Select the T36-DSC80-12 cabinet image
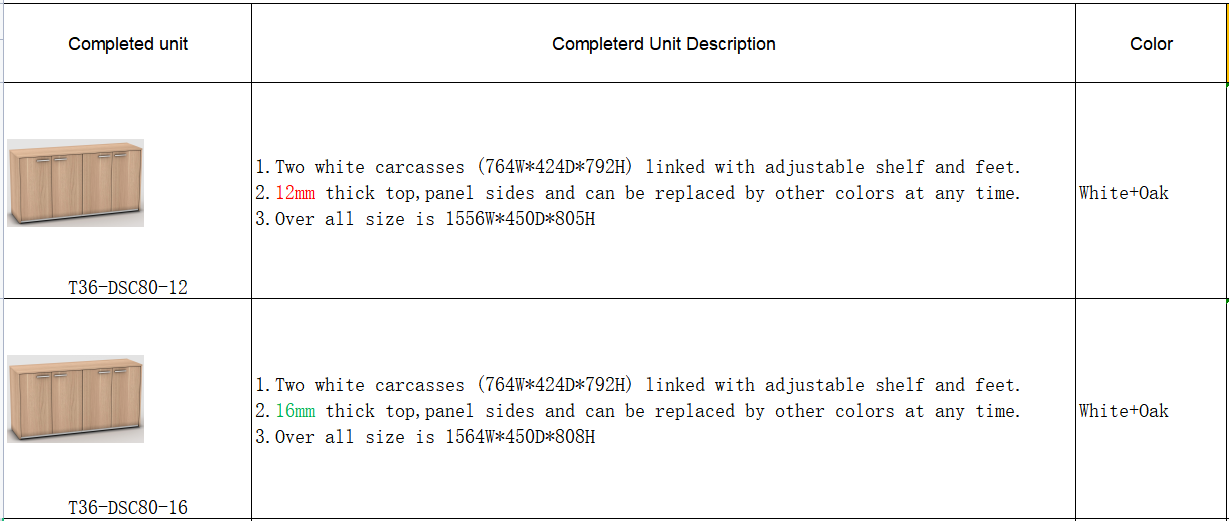Viewport: 1229px width, 521px height. pyautogui.click(x=75, y=183)
